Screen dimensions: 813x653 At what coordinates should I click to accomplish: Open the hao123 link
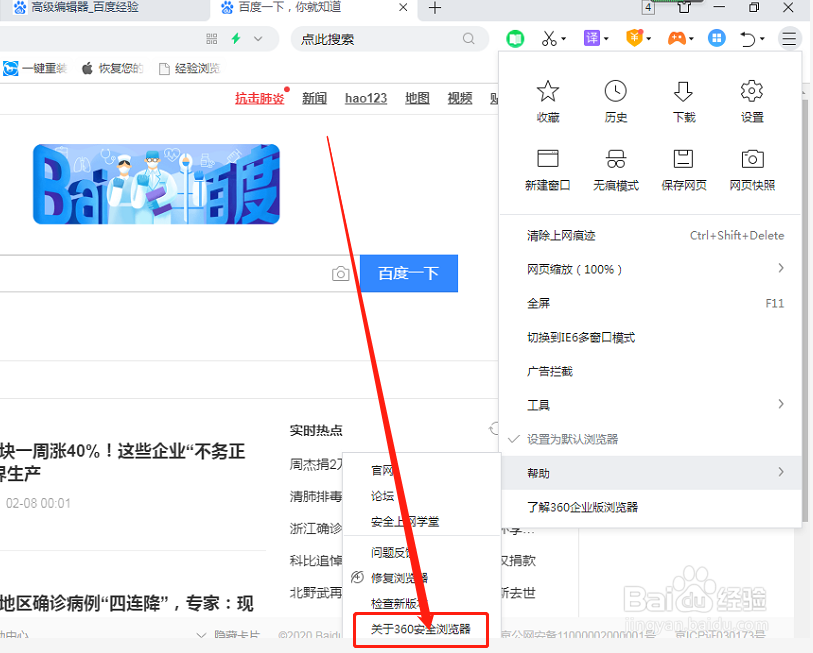pos(366,98)
